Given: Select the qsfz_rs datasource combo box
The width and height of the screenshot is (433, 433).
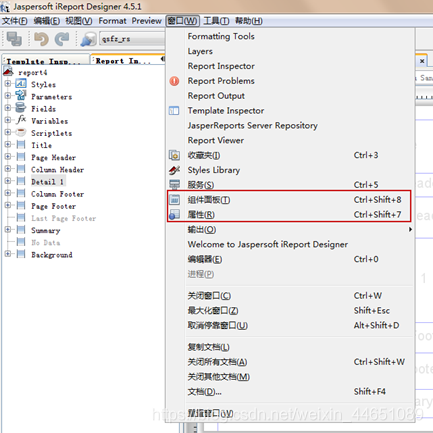Looking at the screenshot, I should [133, 39].
